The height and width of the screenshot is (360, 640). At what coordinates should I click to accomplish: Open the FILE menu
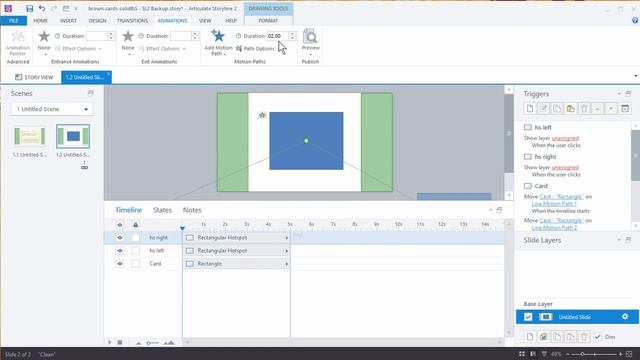pos(13,20)
